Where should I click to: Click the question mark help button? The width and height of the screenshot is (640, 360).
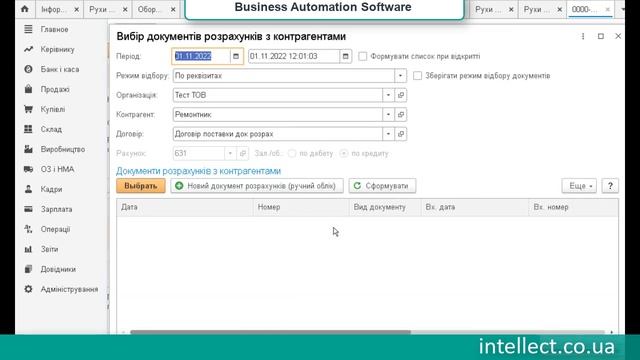coord(610,186)
